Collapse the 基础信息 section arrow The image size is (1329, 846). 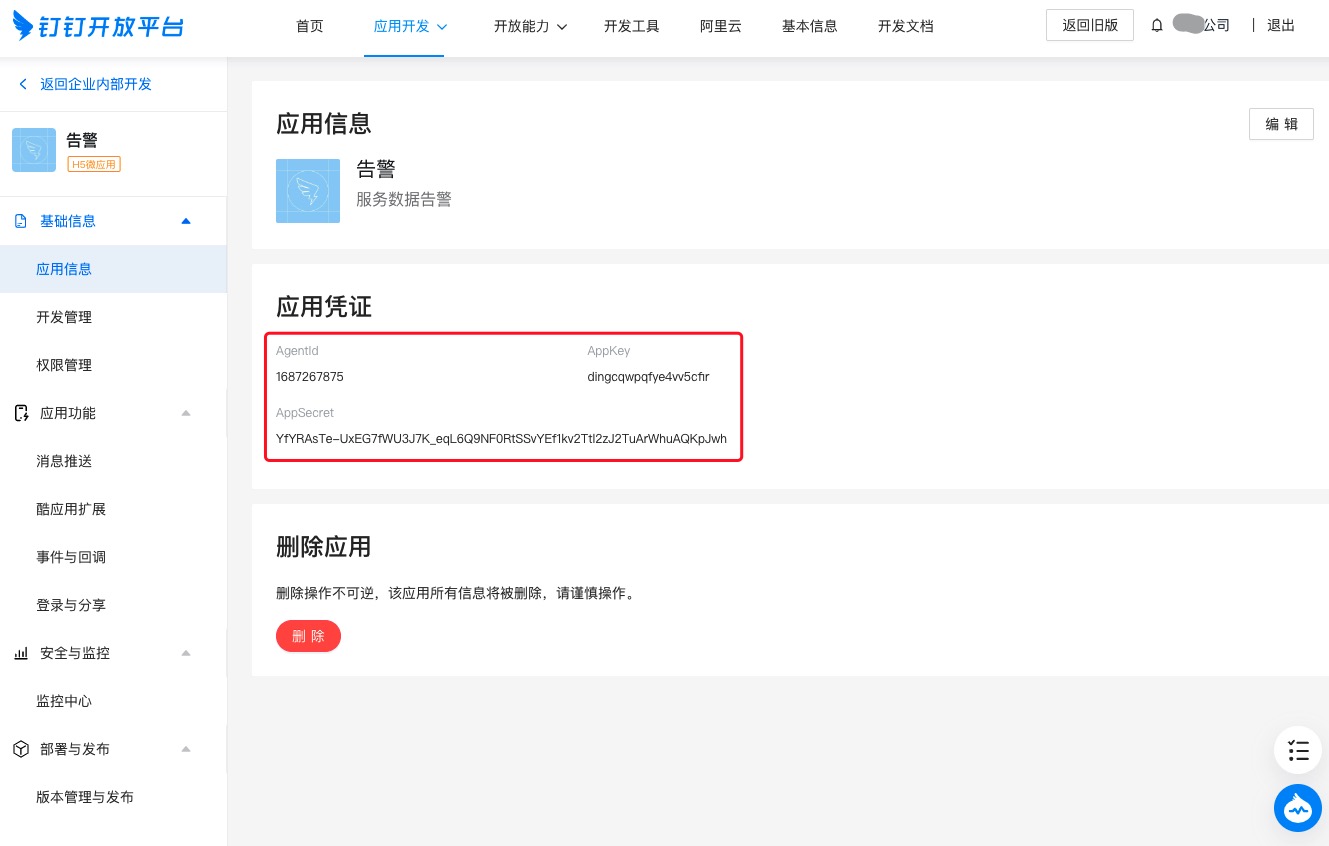[x=186, y=221]
